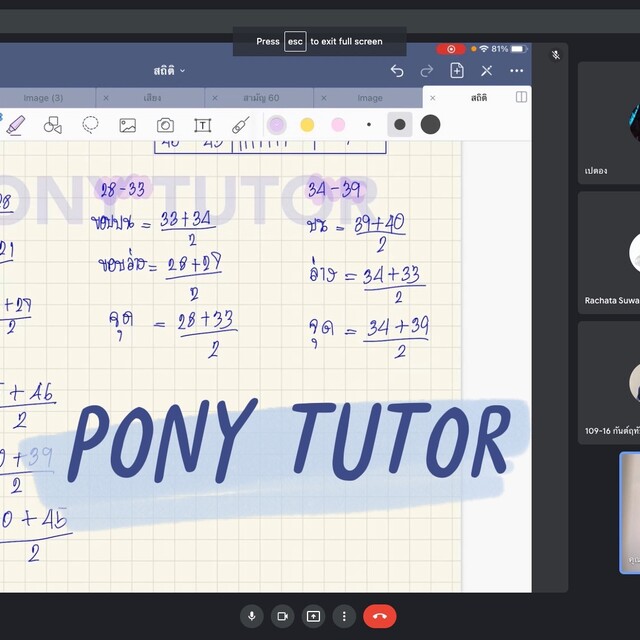Viewport: 640px width, 640px height.
Task: Pick the pink highlighter color
Action: [338, 125]
